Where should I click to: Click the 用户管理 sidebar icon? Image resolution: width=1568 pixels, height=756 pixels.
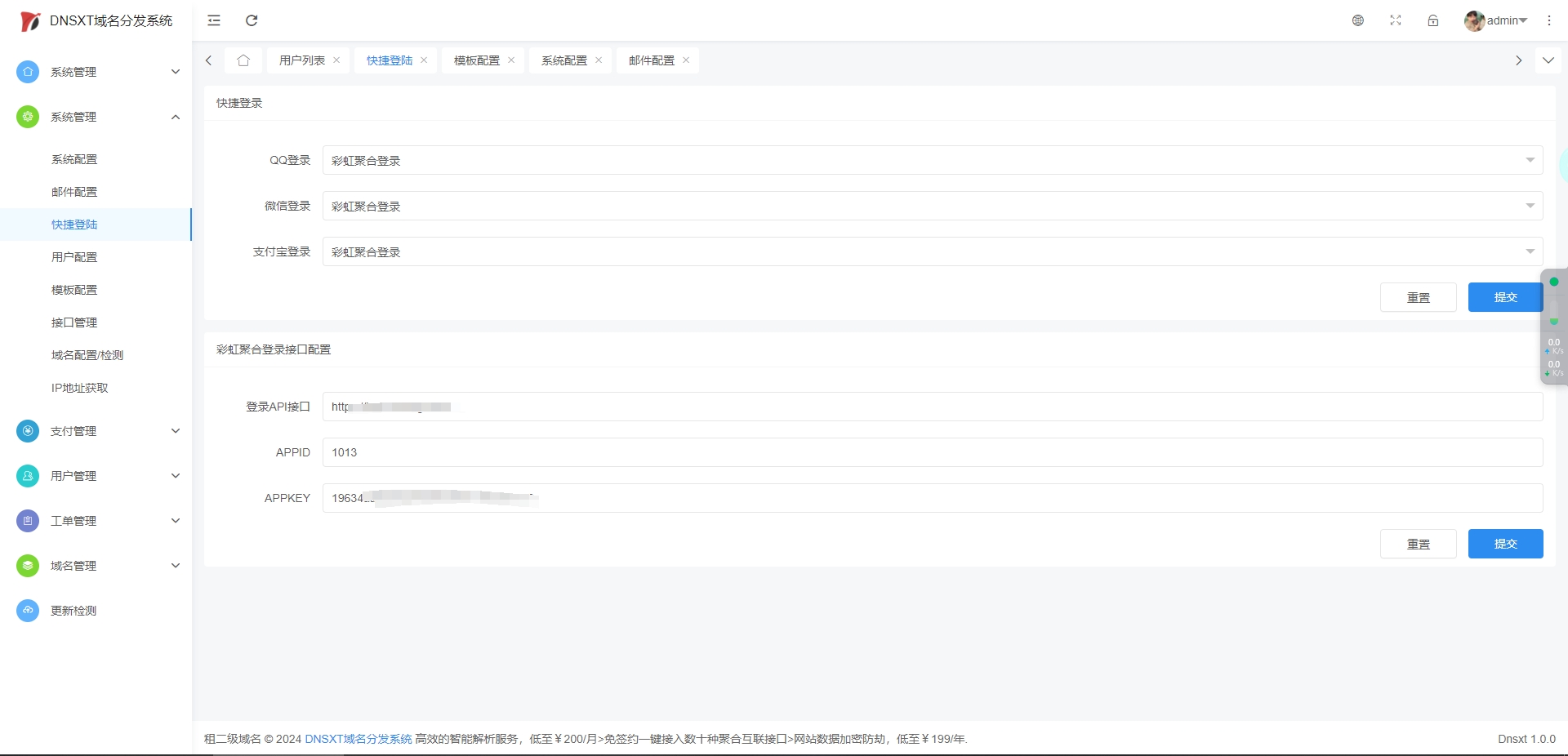point(28,476)
